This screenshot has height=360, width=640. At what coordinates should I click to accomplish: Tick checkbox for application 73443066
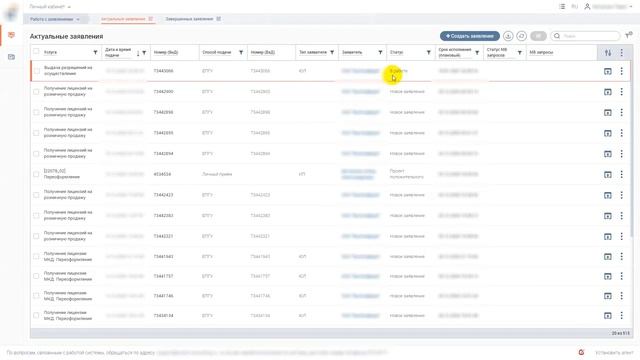tap(37, 71)
